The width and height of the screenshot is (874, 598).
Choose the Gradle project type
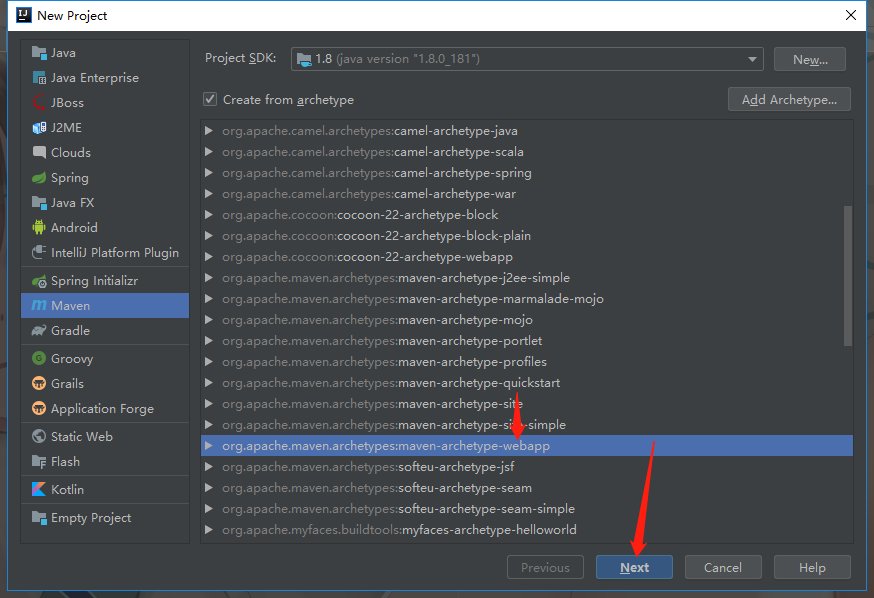point(105,330)
